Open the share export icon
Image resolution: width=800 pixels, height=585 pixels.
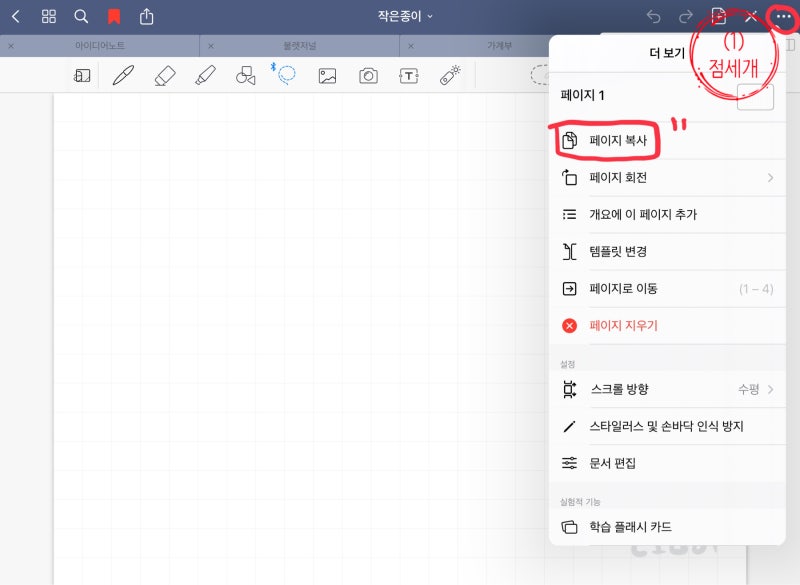point(146,16)
